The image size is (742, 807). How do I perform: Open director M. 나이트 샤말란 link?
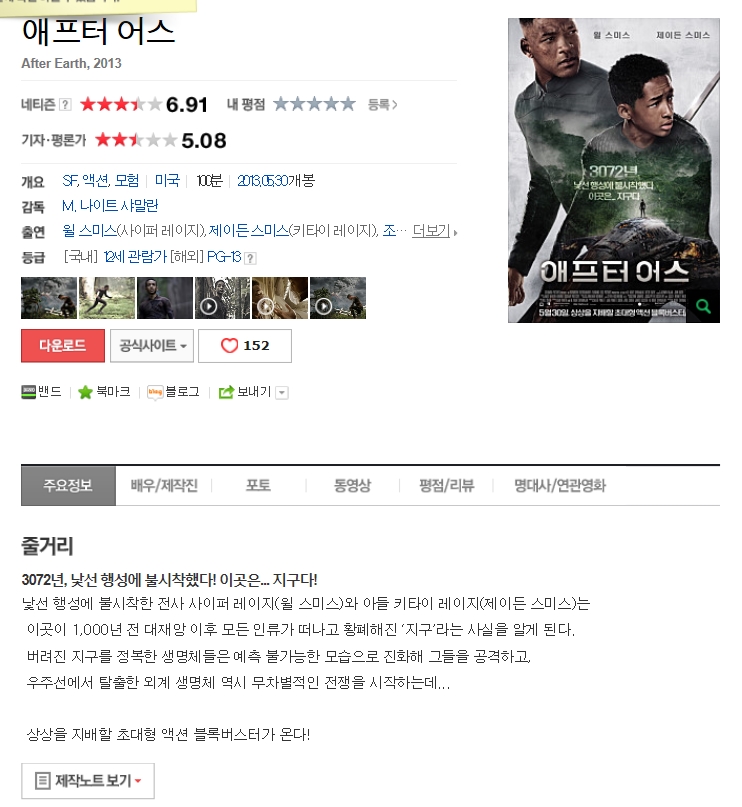click(x=110, y=206)
